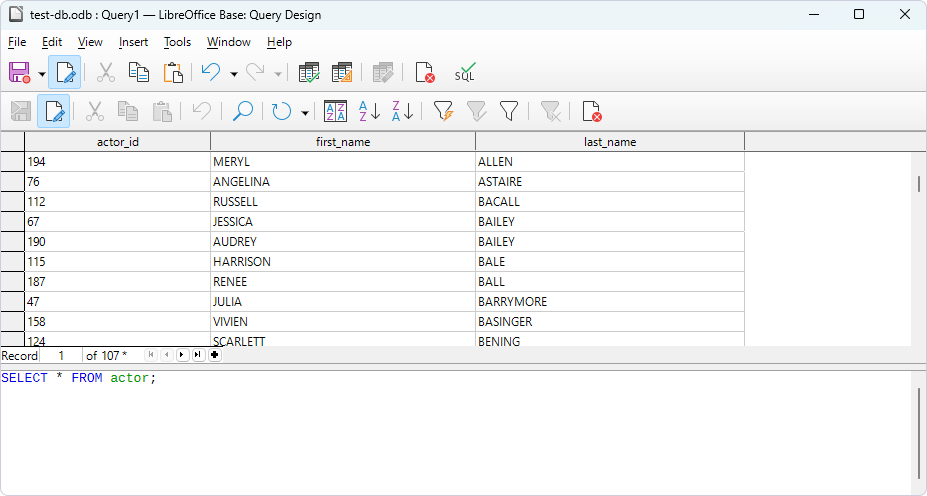
Task: Open the Sort dialog icon
Action: (x=335, y=111)
